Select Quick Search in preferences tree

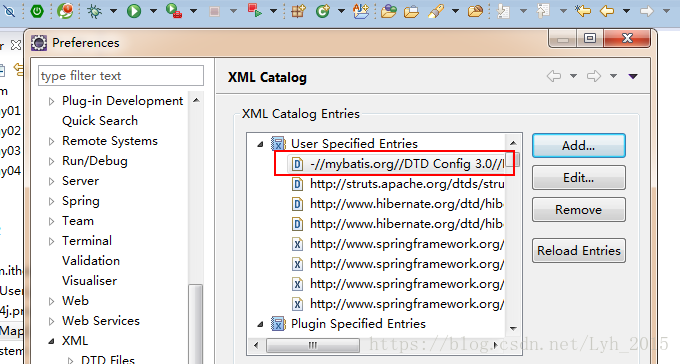coord(100,121)
